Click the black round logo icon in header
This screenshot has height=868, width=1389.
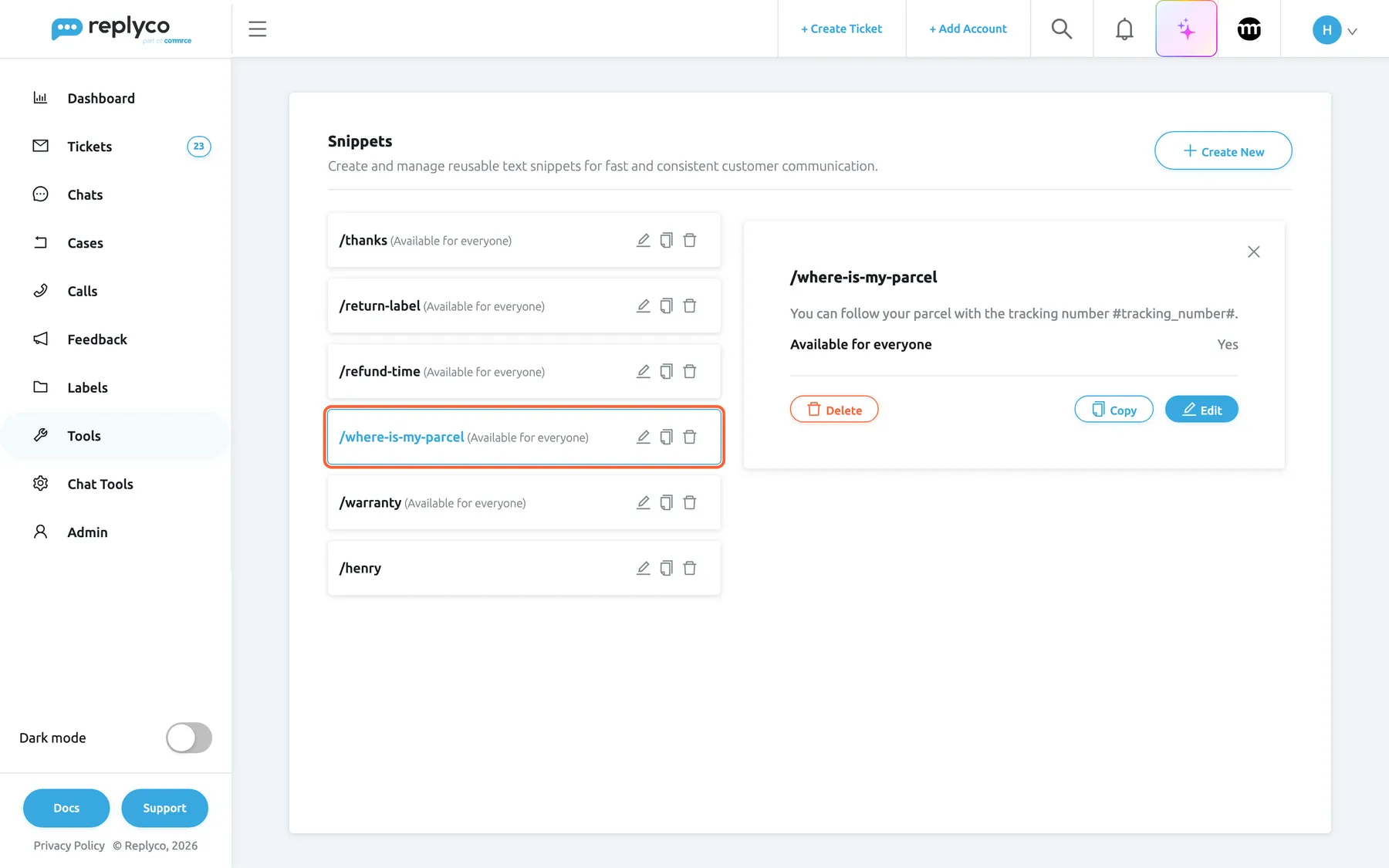[1249, 29]
